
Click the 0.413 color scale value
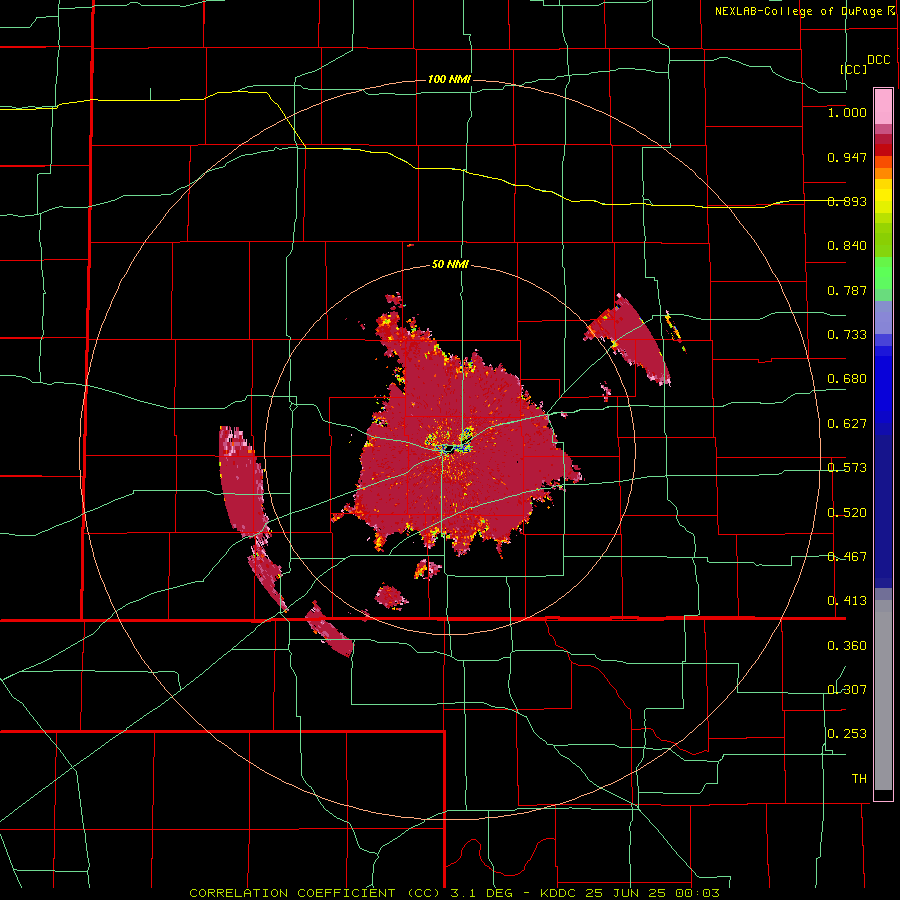point(847,601)
